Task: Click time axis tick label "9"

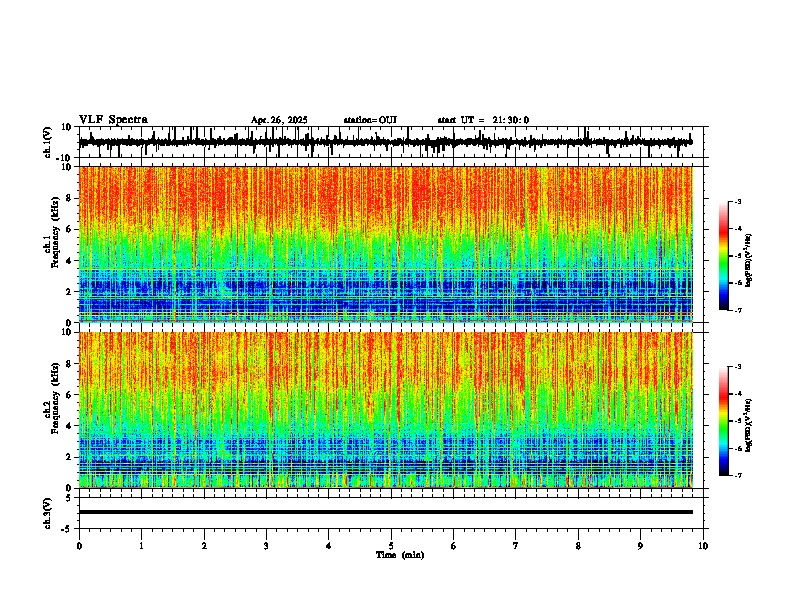Action: click(640, 546)
